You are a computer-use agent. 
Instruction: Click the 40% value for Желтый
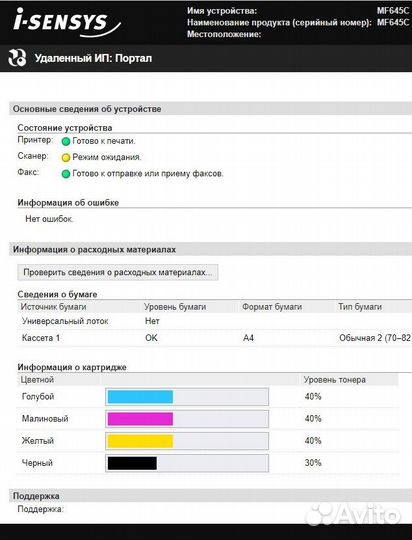[313, 441]
